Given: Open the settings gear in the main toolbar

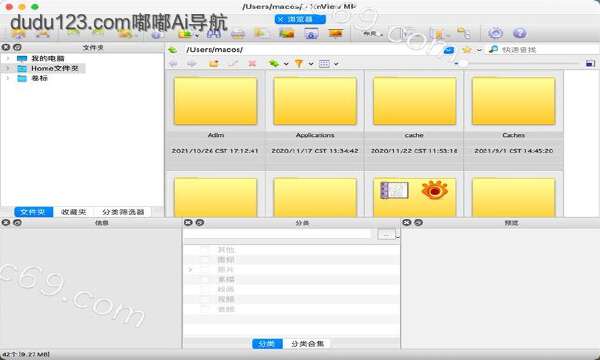Looking at the screenshot, I should coord(495,33).
